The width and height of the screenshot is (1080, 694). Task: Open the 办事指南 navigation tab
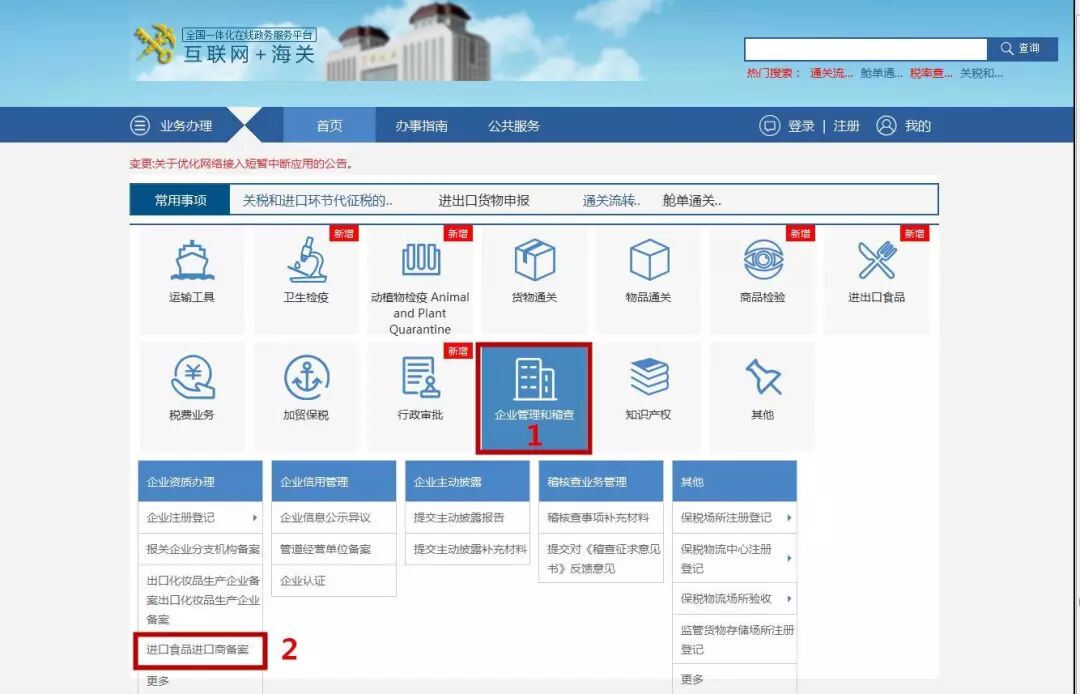pyautogui.click(x=422, y=125)
